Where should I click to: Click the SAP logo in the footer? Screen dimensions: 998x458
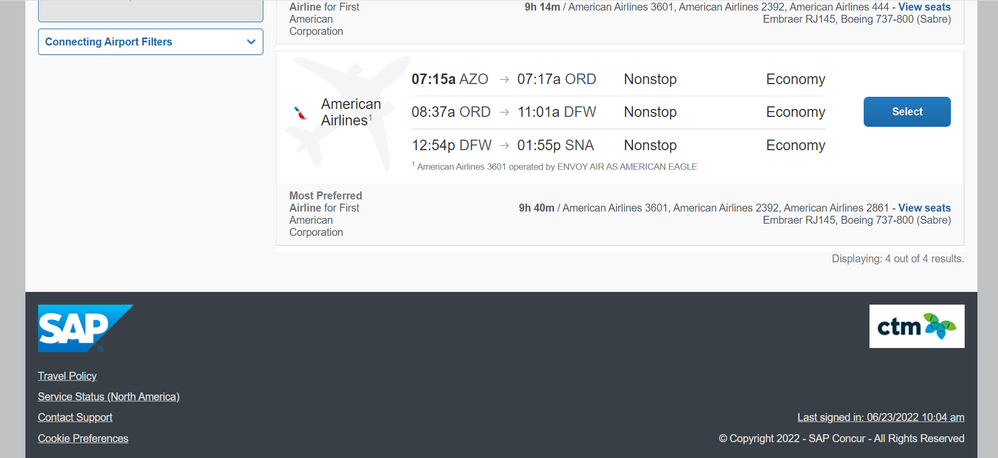[85, 328]
